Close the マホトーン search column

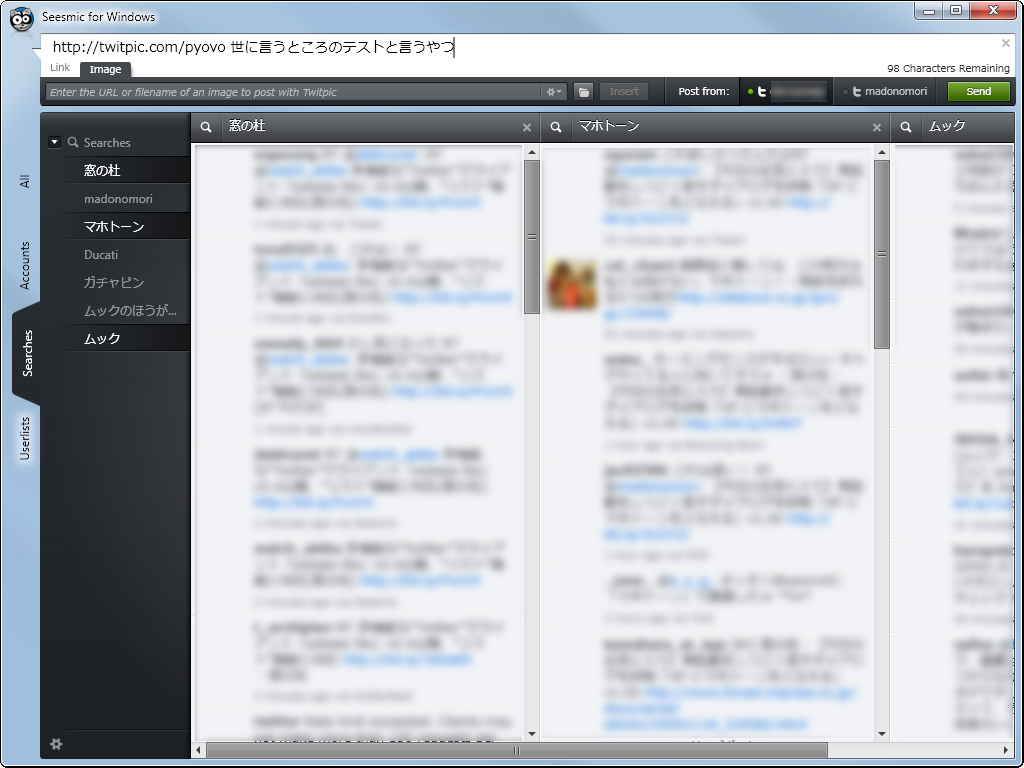[877, 128]
